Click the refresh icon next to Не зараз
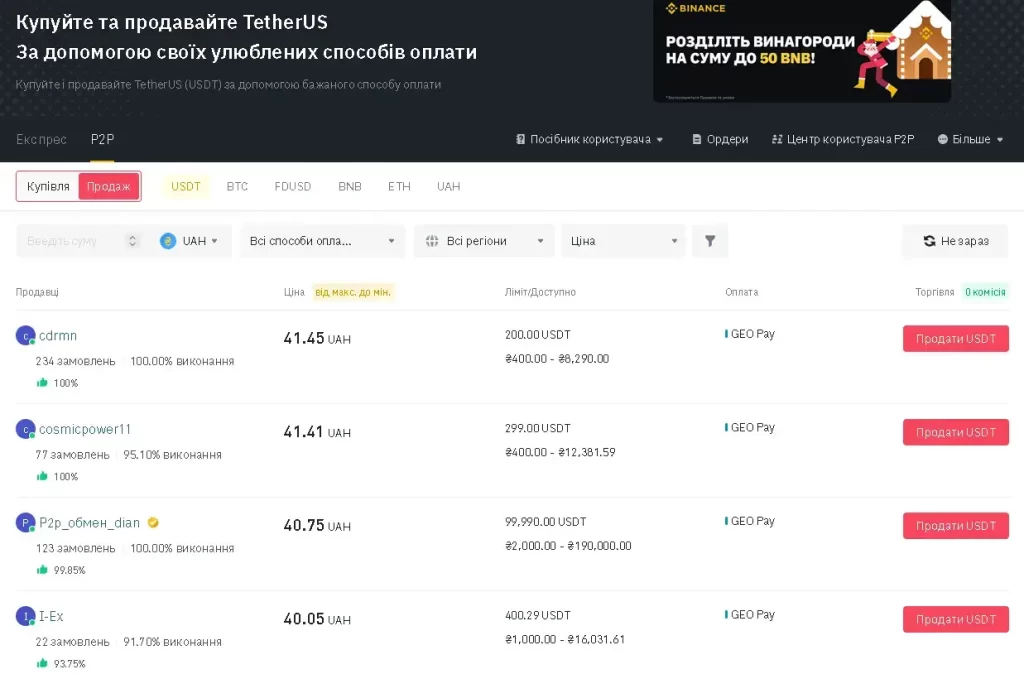 (929, 241)
